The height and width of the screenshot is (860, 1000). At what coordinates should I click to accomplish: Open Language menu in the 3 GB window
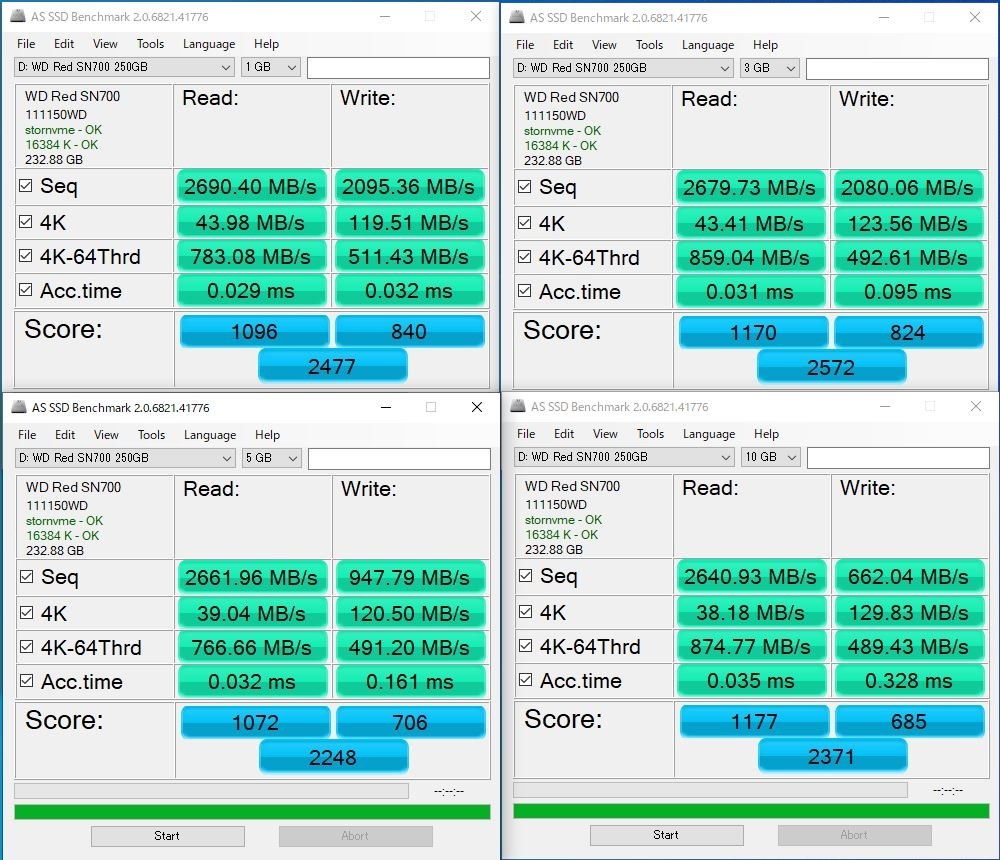[708, 45]
